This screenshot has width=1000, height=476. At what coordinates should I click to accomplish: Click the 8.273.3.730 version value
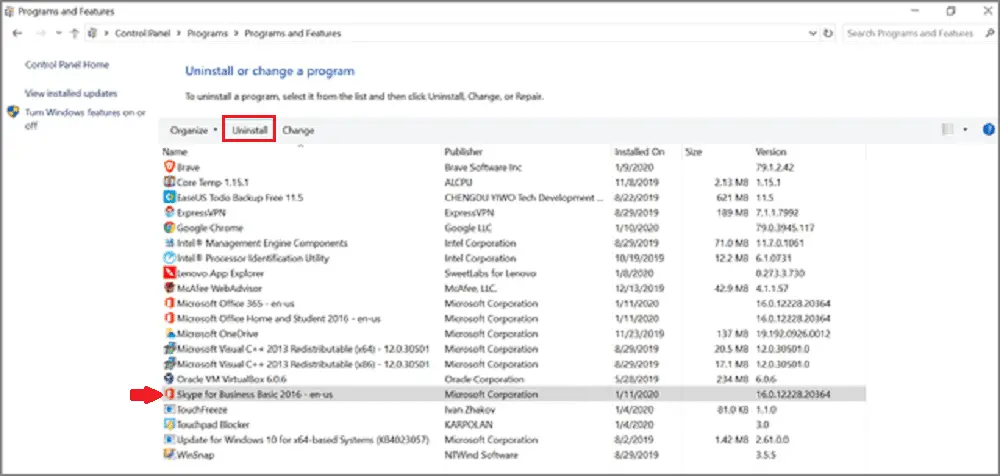click(x=780, y=273)
